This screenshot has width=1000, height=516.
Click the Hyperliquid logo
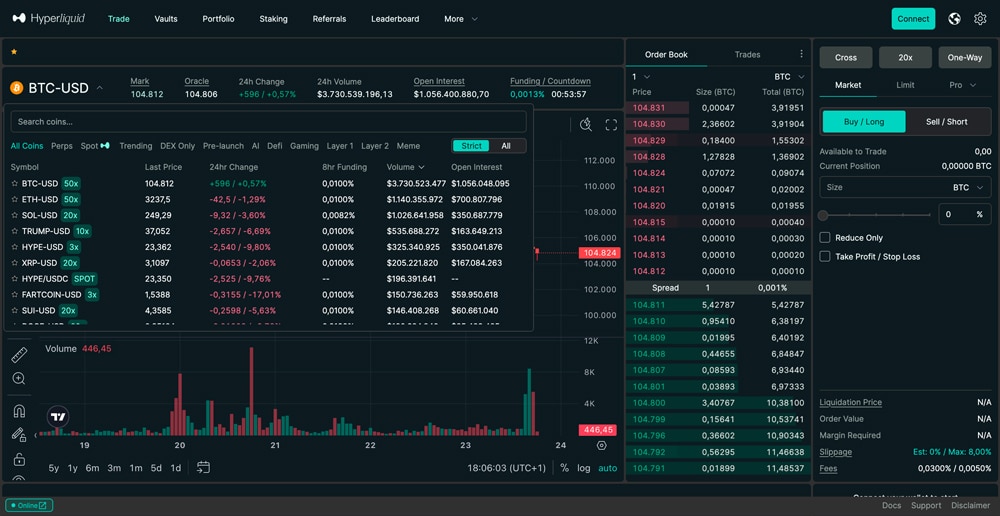click(x=48, y=18)
